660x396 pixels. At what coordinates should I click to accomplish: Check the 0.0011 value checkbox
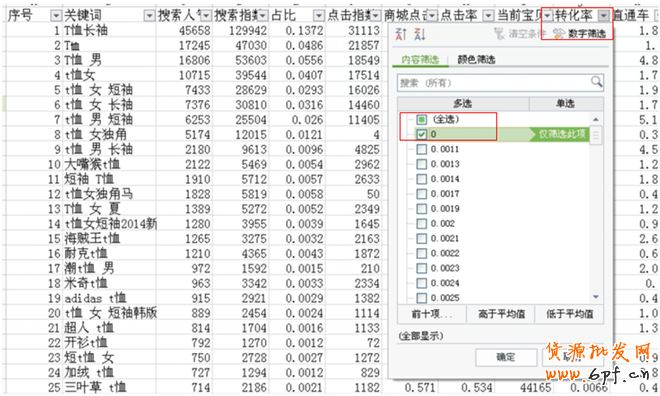(421, 149)
